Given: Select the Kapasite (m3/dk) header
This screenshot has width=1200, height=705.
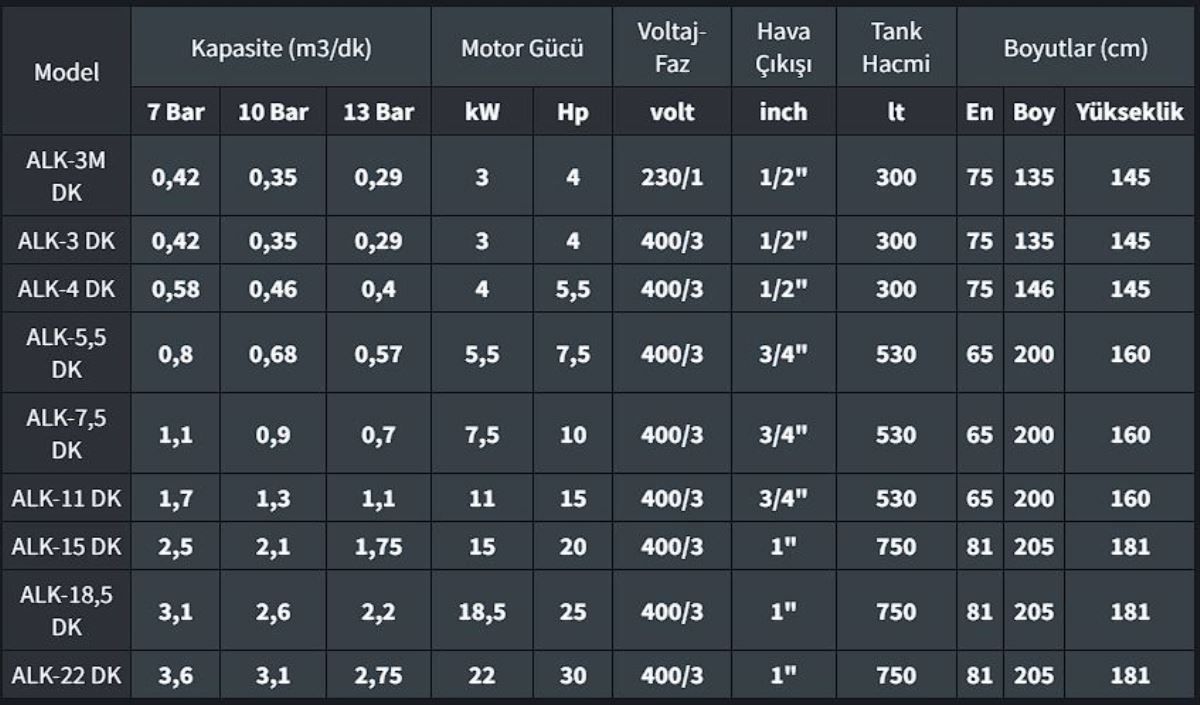Looking at the screenshot, I should [x=281, y=48].
